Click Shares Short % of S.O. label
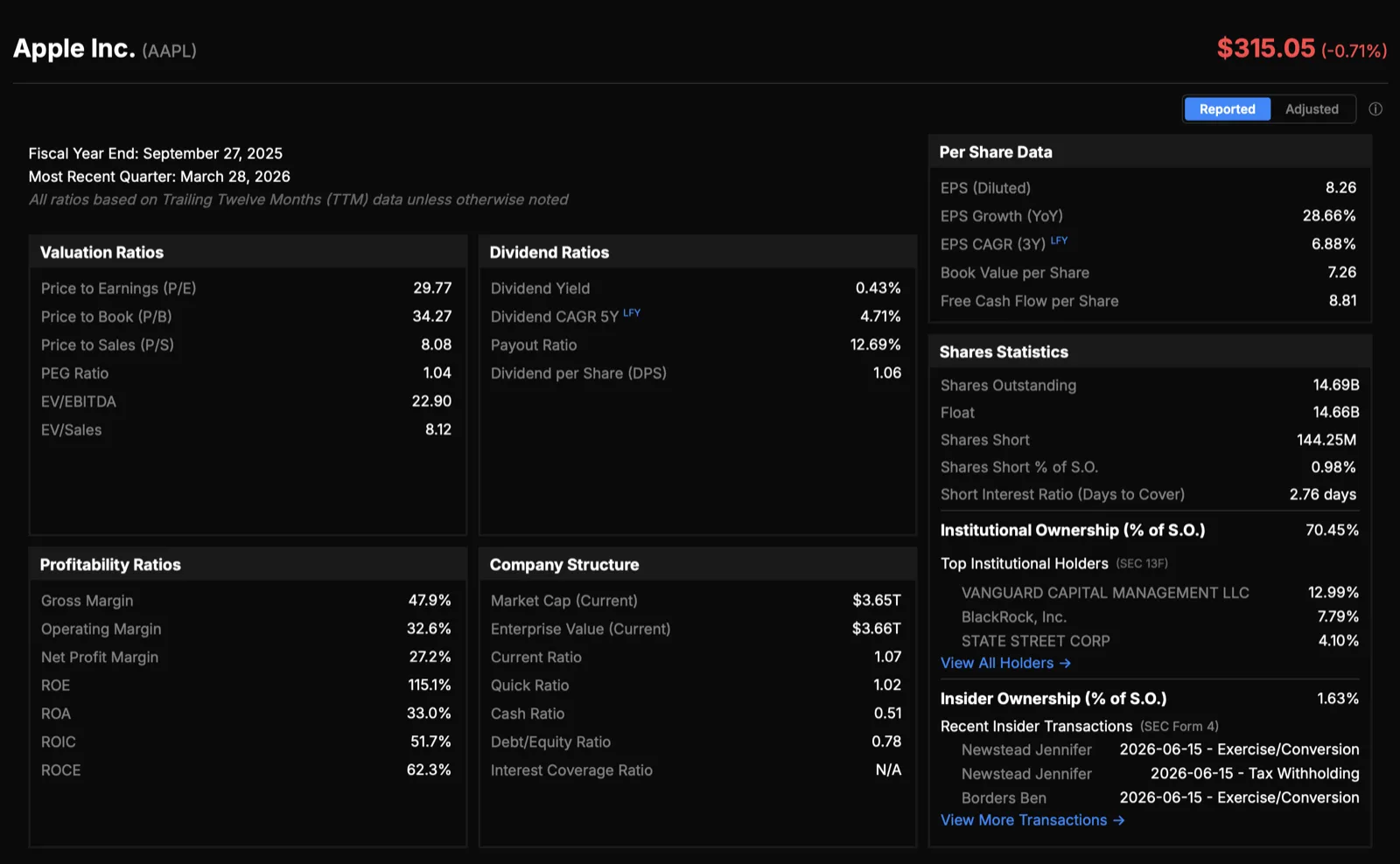This screenshot has width=1400, height=864. coord(1019,467)
